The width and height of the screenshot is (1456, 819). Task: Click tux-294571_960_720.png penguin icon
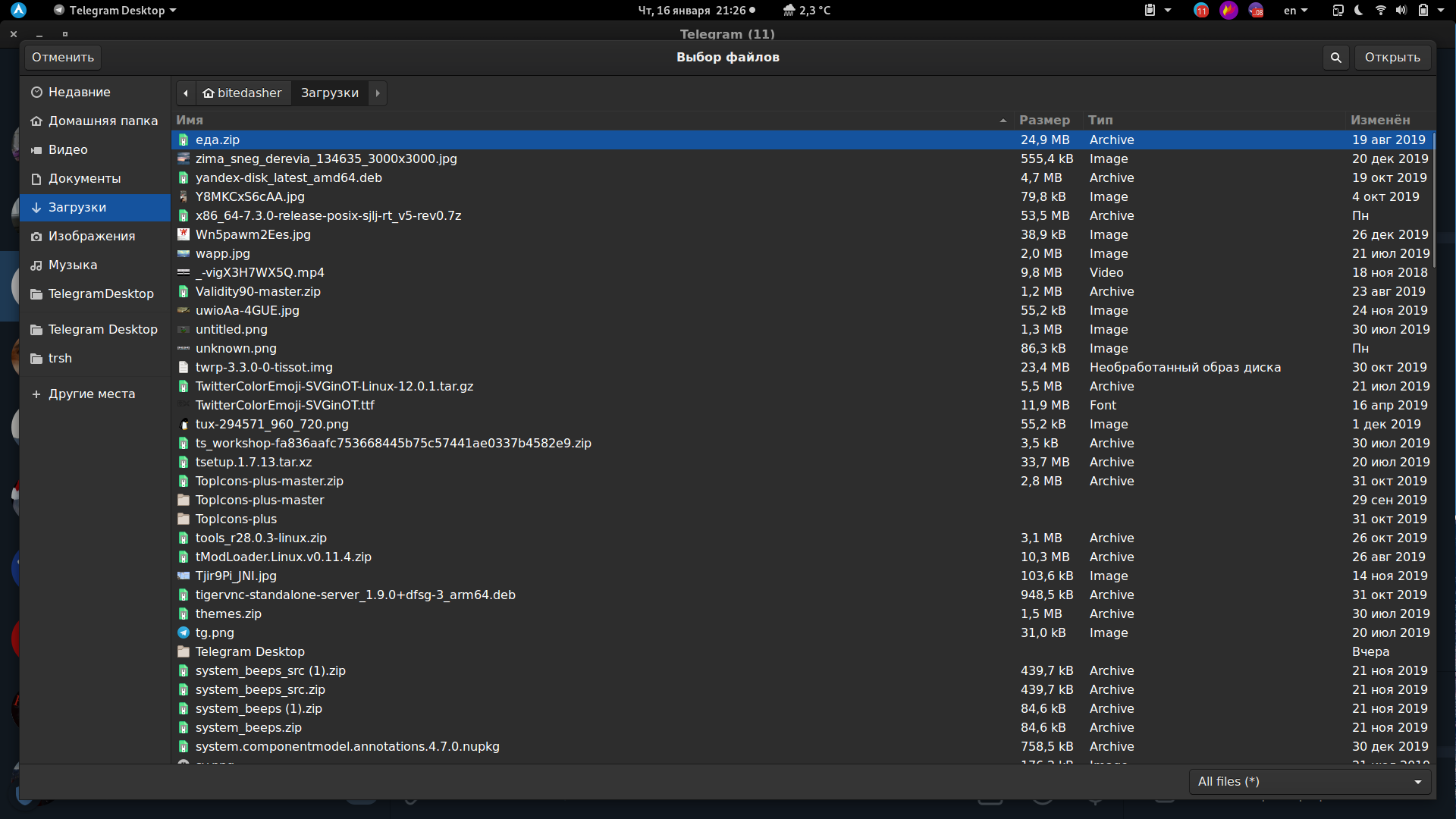click(183, 424)
